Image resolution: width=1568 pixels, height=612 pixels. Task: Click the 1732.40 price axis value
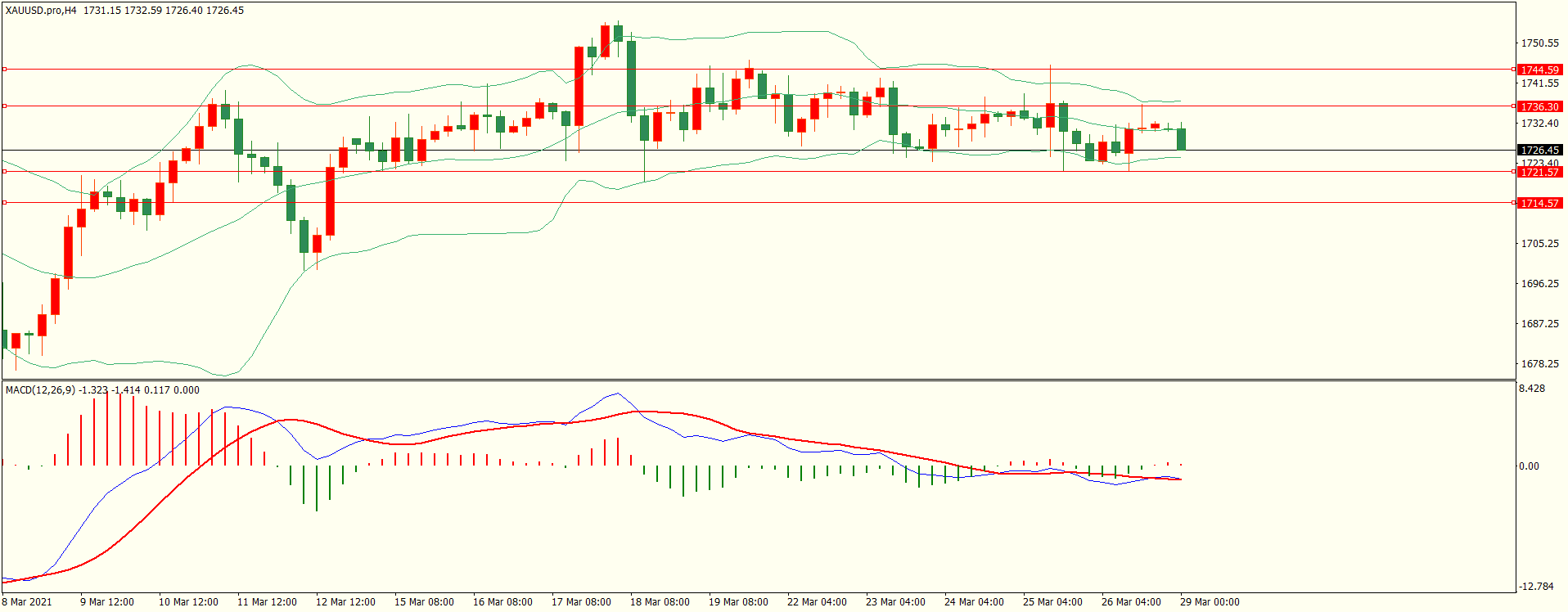(1539, 123)
